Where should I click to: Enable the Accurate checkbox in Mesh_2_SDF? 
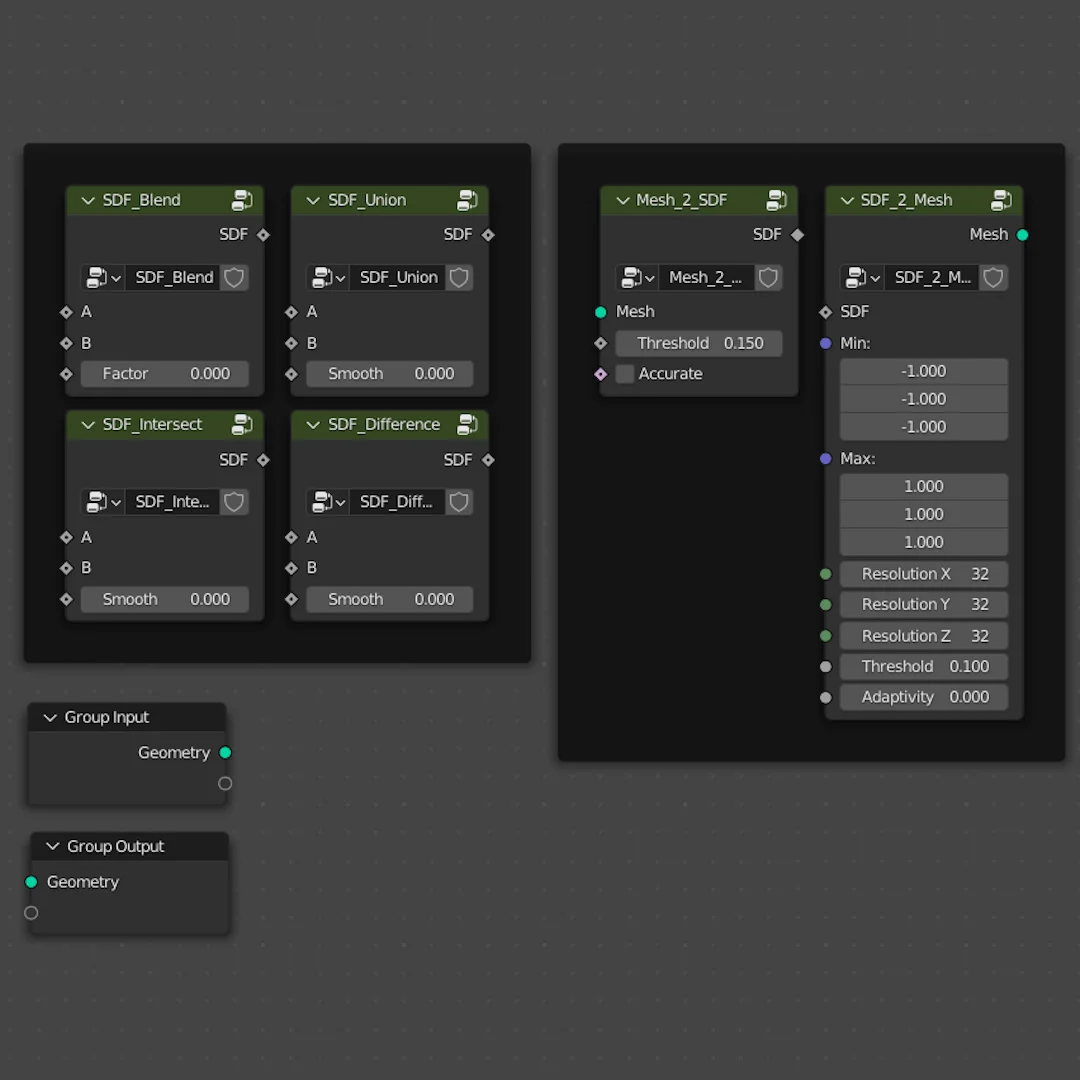pos(625,374)
